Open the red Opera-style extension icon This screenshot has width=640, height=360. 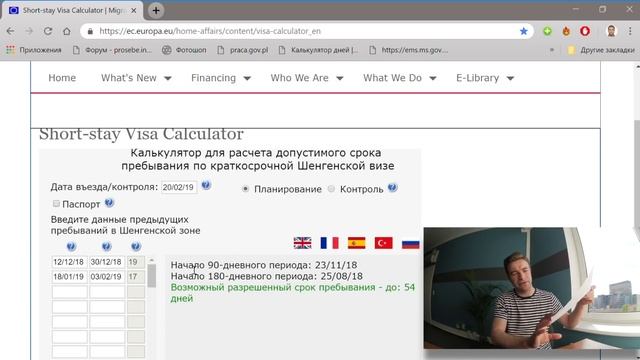(x=585, y=31)
